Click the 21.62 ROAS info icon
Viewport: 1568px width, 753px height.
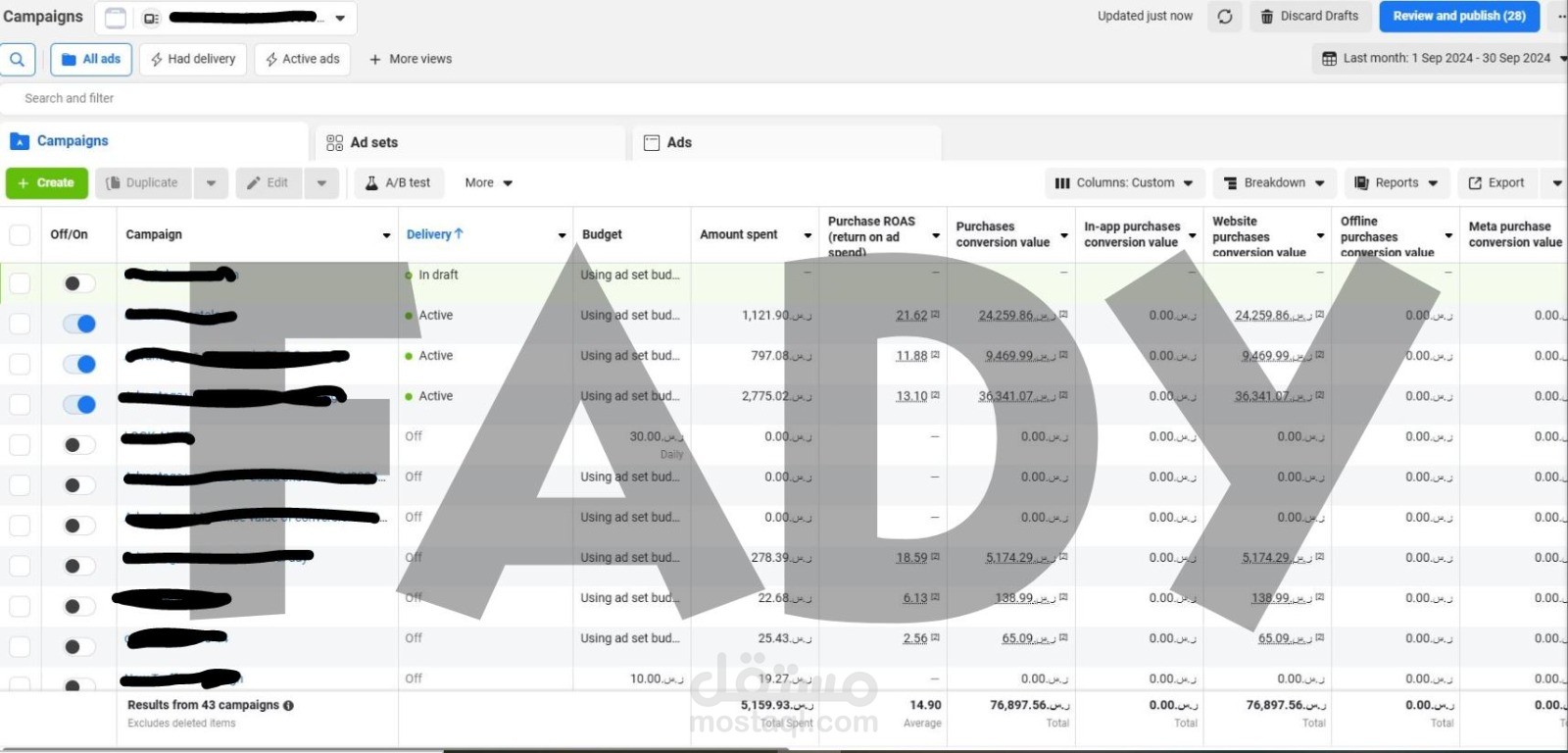(935, 315)
